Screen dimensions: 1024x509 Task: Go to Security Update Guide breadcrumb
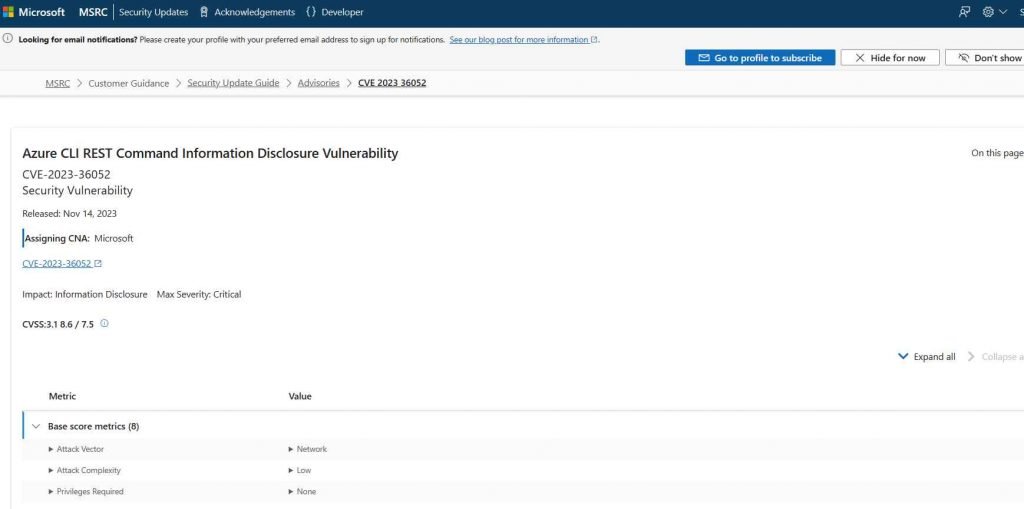pos(233,83)
